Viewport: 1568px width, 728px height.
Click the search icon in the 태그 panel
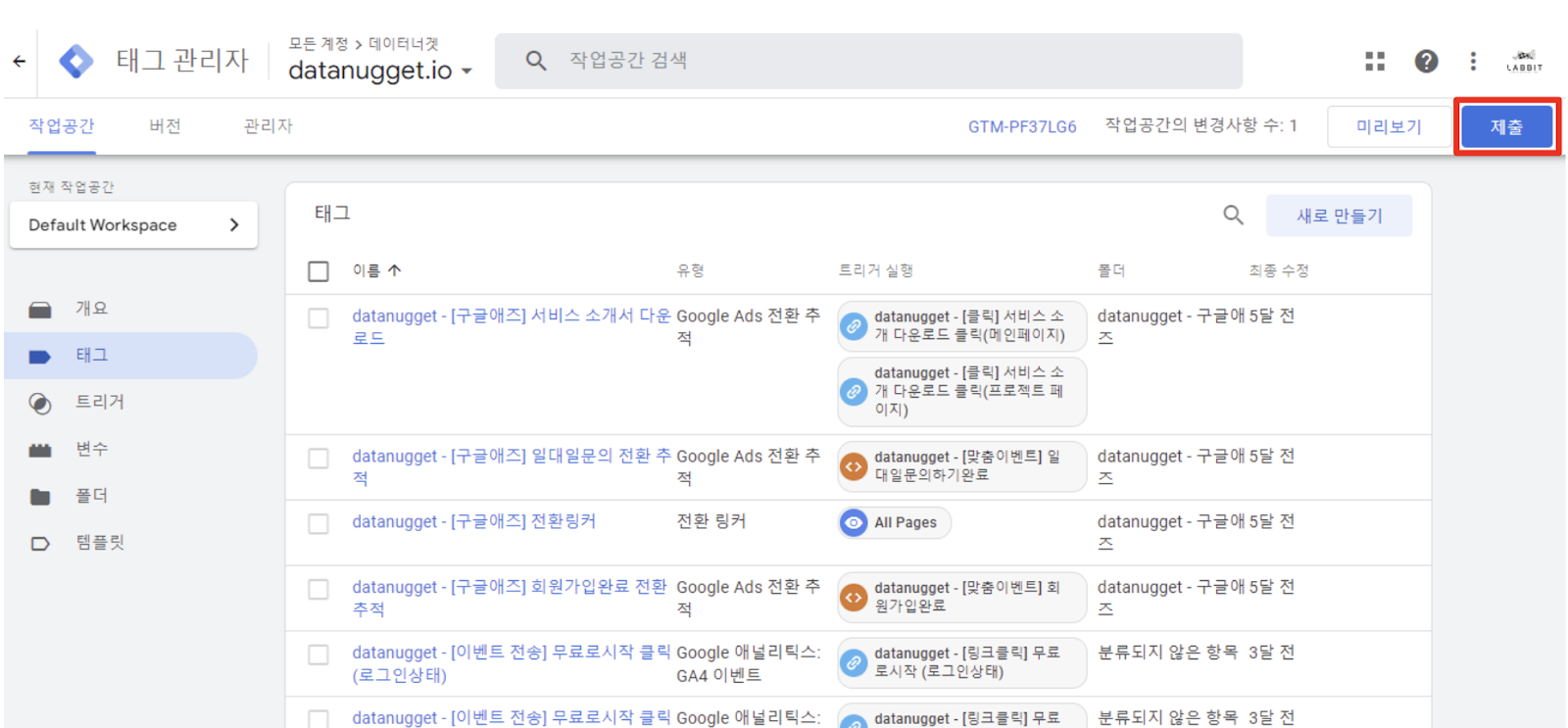tap(1233, 215)
